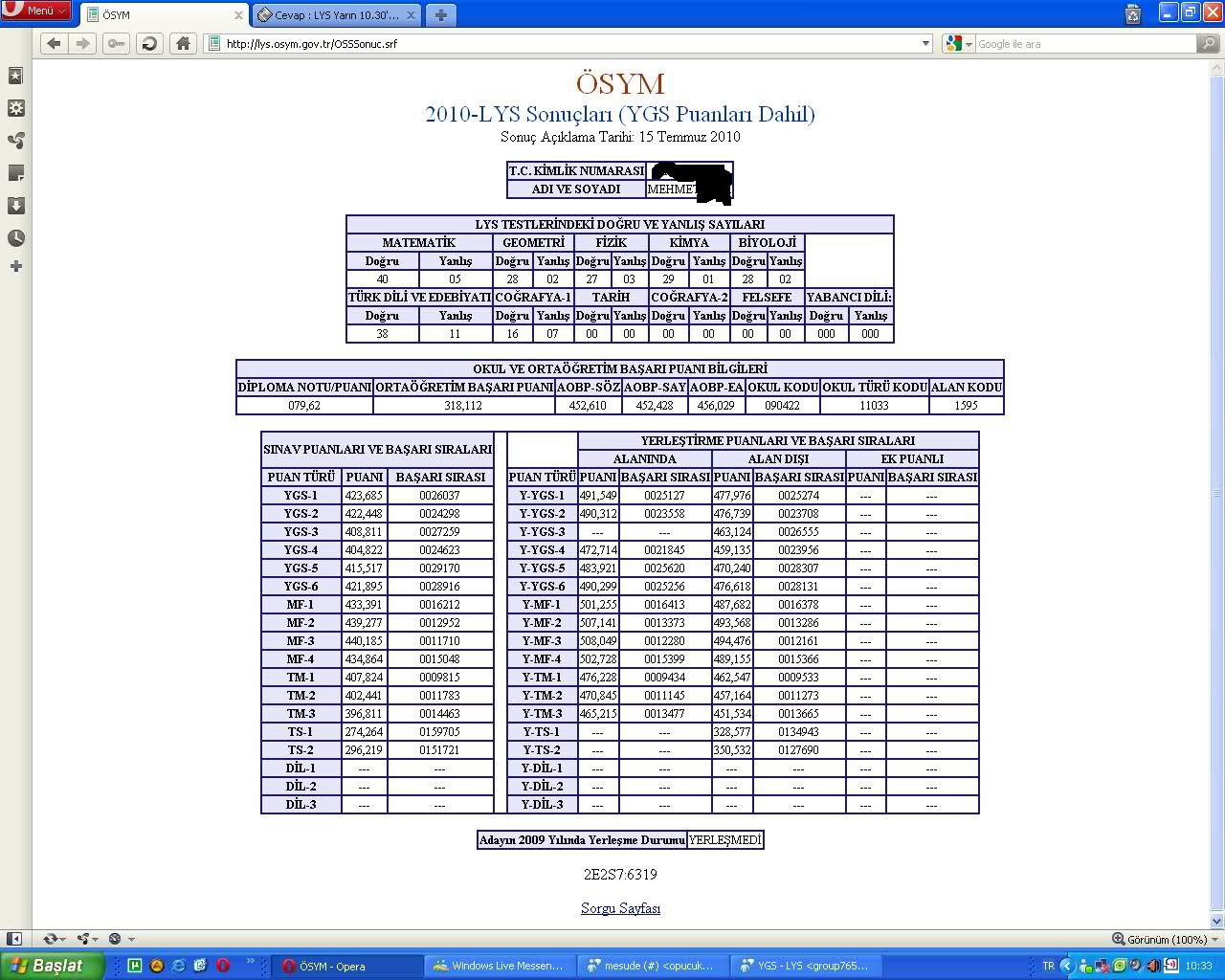The image size is (1225, 980).
Task: Open a new tab with plus button
Action: [x=440, y=15]
